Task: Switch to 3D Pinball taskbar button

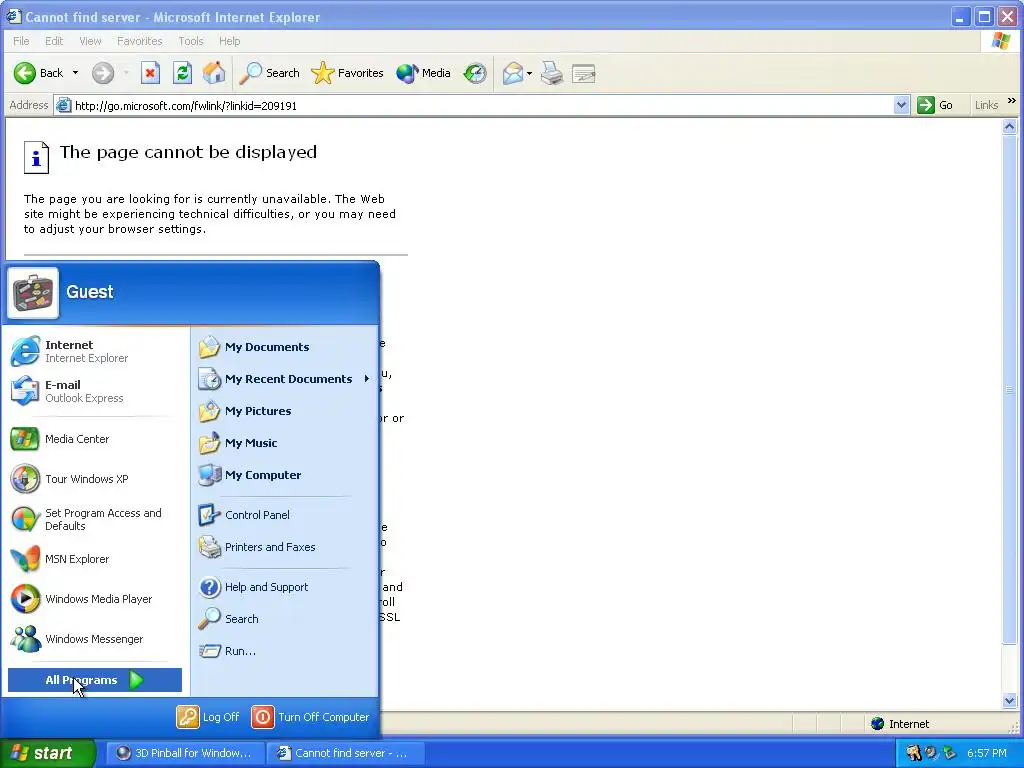Action: click(x=185, y=753)
